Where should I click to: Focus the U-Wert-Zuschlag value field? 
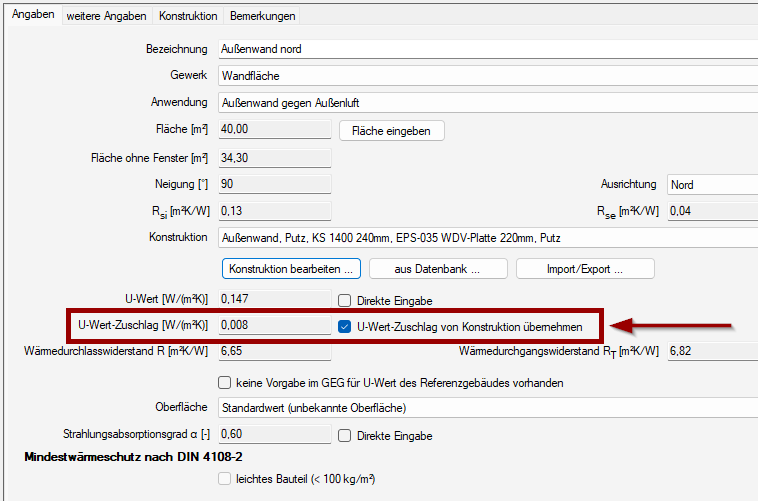[x=273, y=325]
